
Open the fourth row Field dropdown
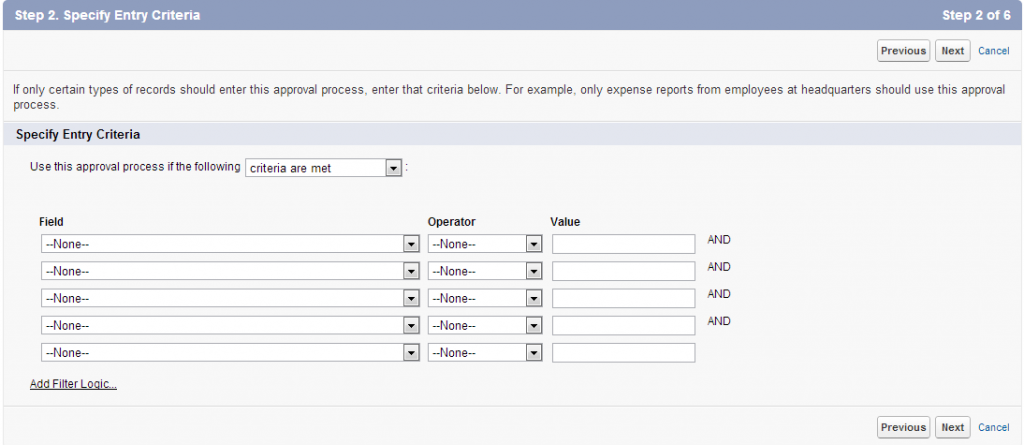(230, 325)
